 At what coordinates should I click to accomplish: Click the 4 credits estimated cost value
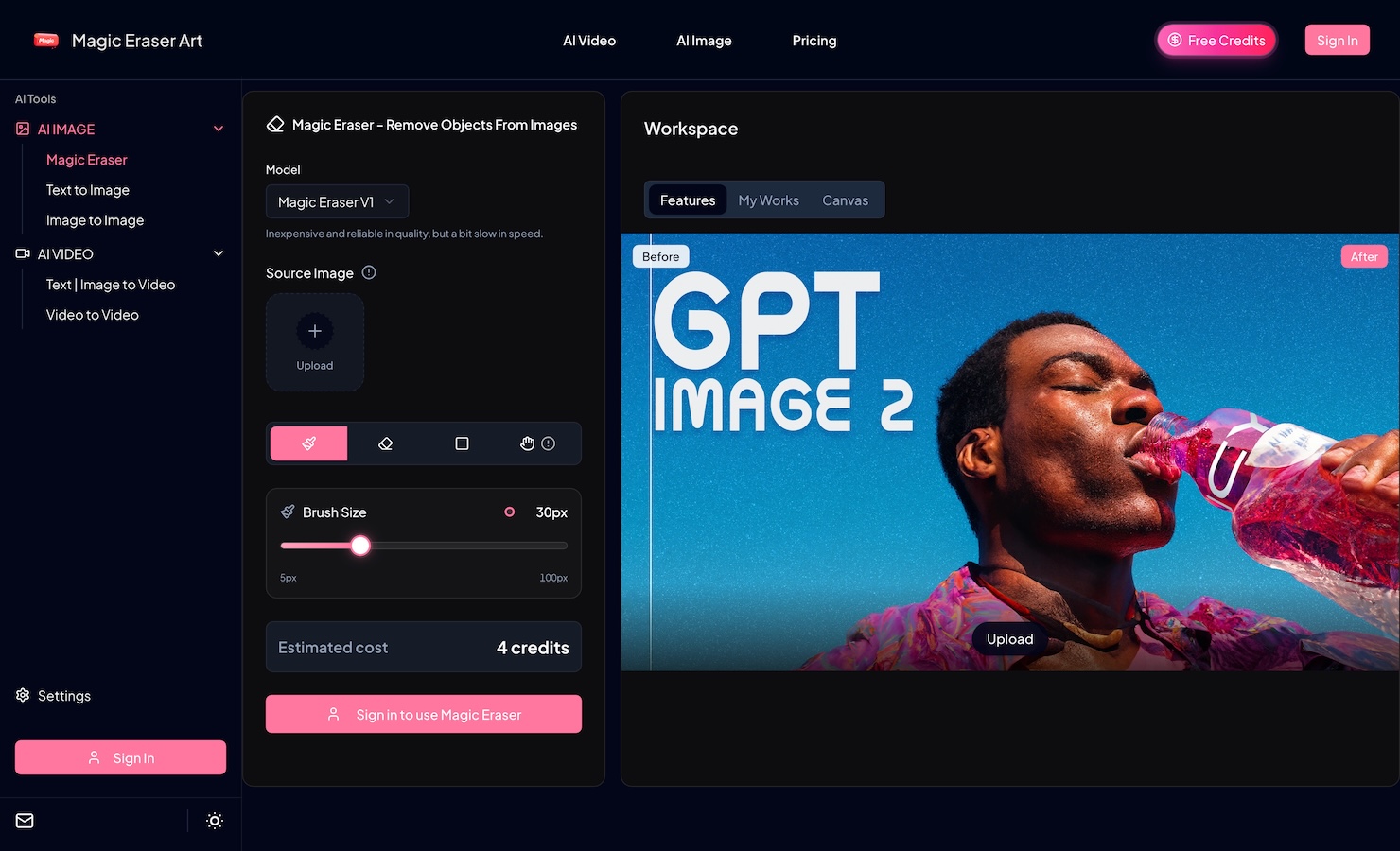pos(533,648)
